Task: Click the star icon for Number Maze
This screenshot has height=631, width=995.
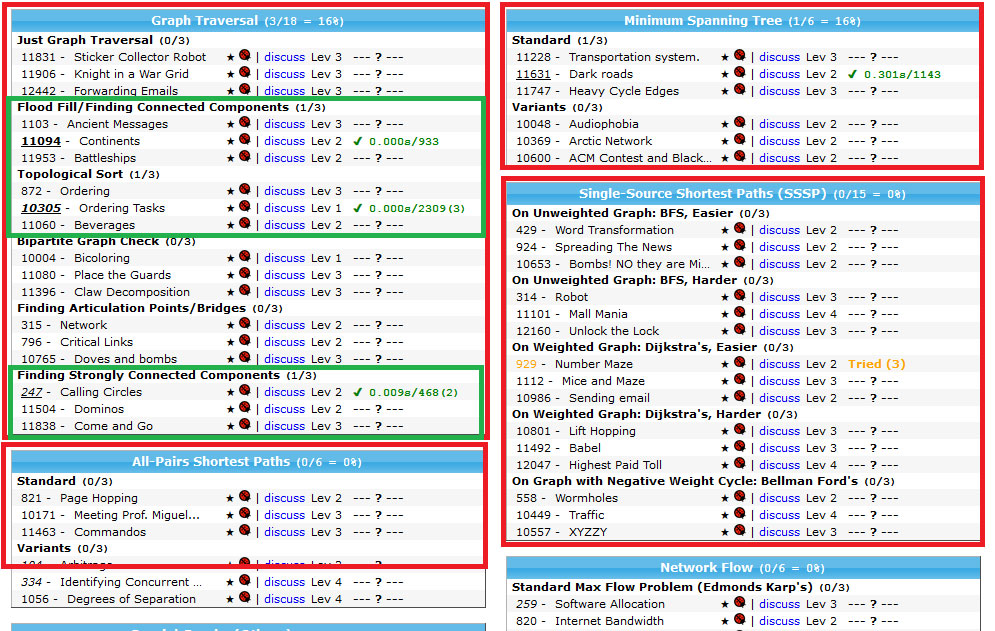Action: click(725, 364)
